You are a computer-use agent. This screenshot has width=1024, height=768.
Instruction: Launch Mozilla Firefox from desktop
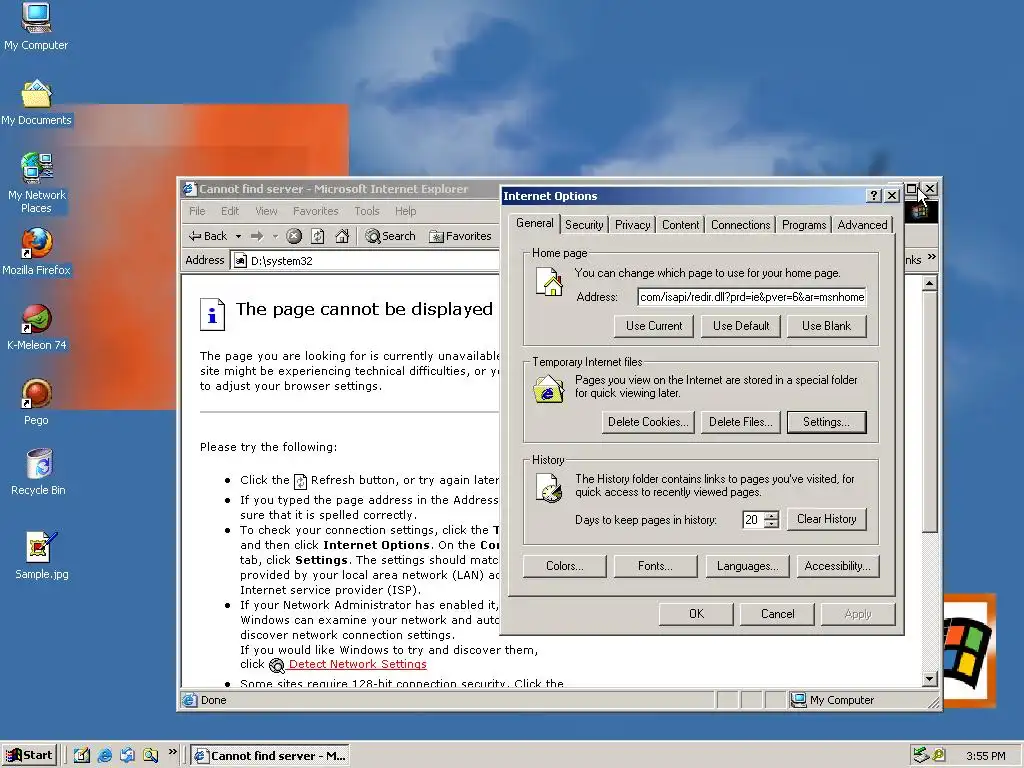coord(36,251)
